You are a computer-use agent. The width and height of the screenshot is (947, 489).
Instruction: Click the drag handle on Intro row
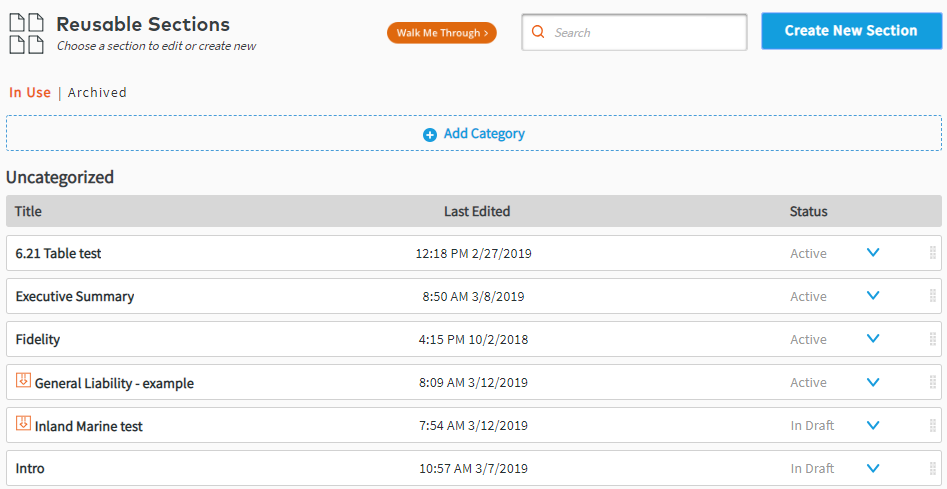[x=932, y=468]
